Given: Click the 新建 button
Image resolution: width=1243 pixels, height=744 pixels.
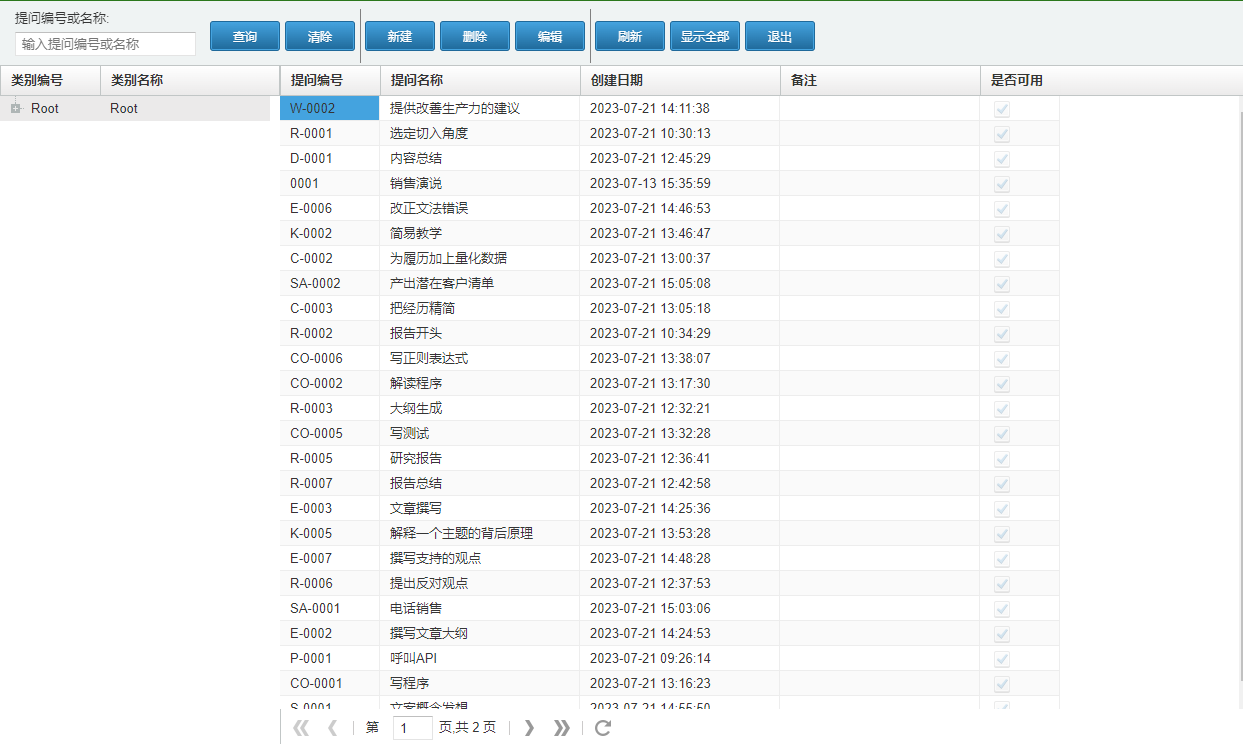Looking at the screenshot, I should click(x=400, y=36).
